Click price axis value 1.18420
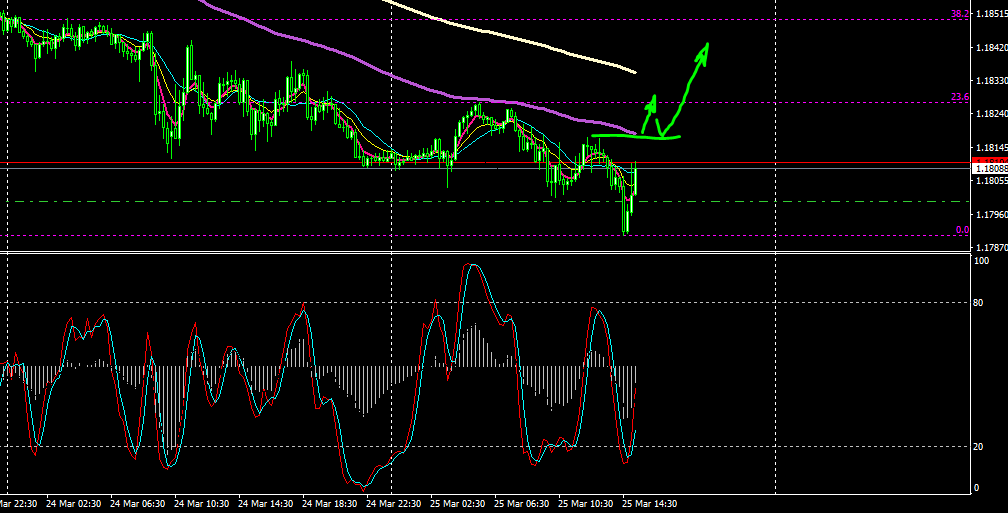Viewport: 1008px width, 513px height. click(991, 48)
